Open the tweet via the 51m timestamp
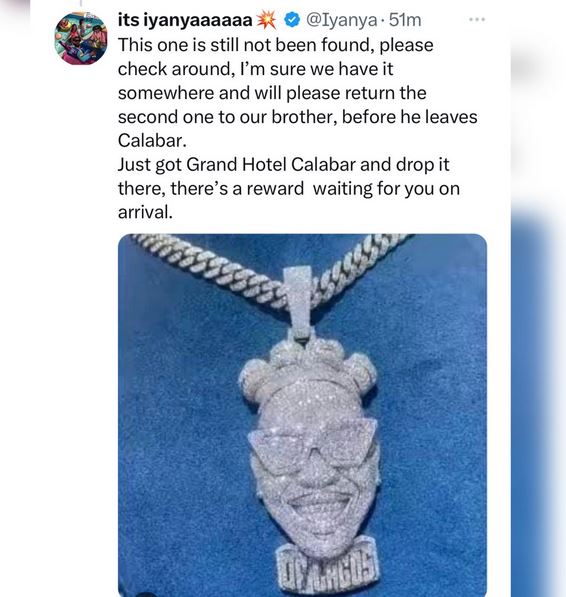Screen dimensions: 566x597 coord(405,20)
